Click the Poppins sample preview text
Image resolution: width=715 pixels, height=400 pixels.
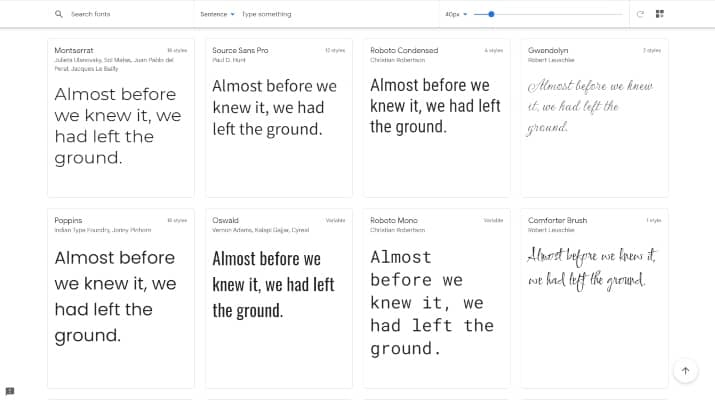[x=115, y=296]
